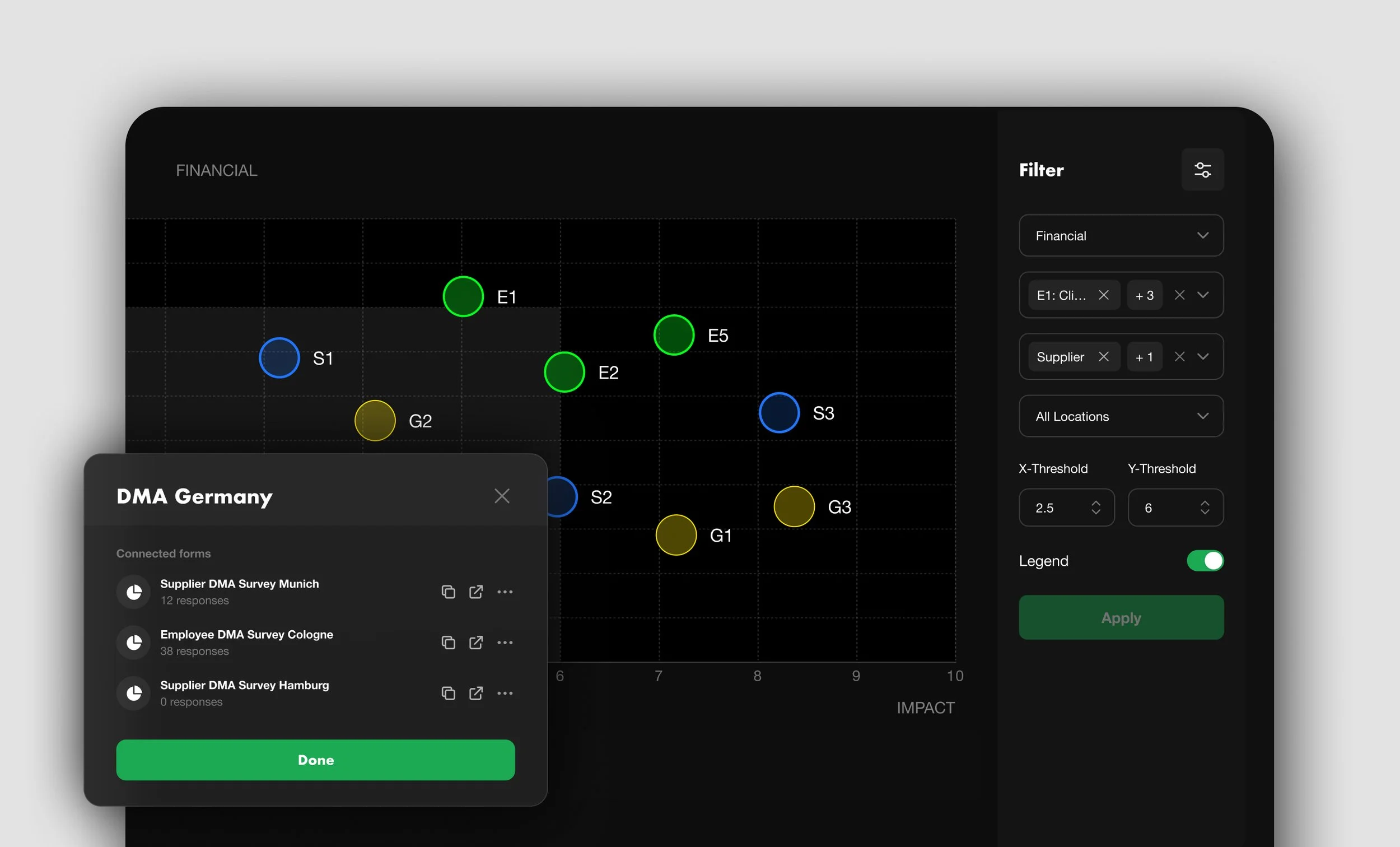The height and width of the screenshot is (847, 1400).
Task: Remove the E1: Cli... filter tag
Action: (1103, 295)
